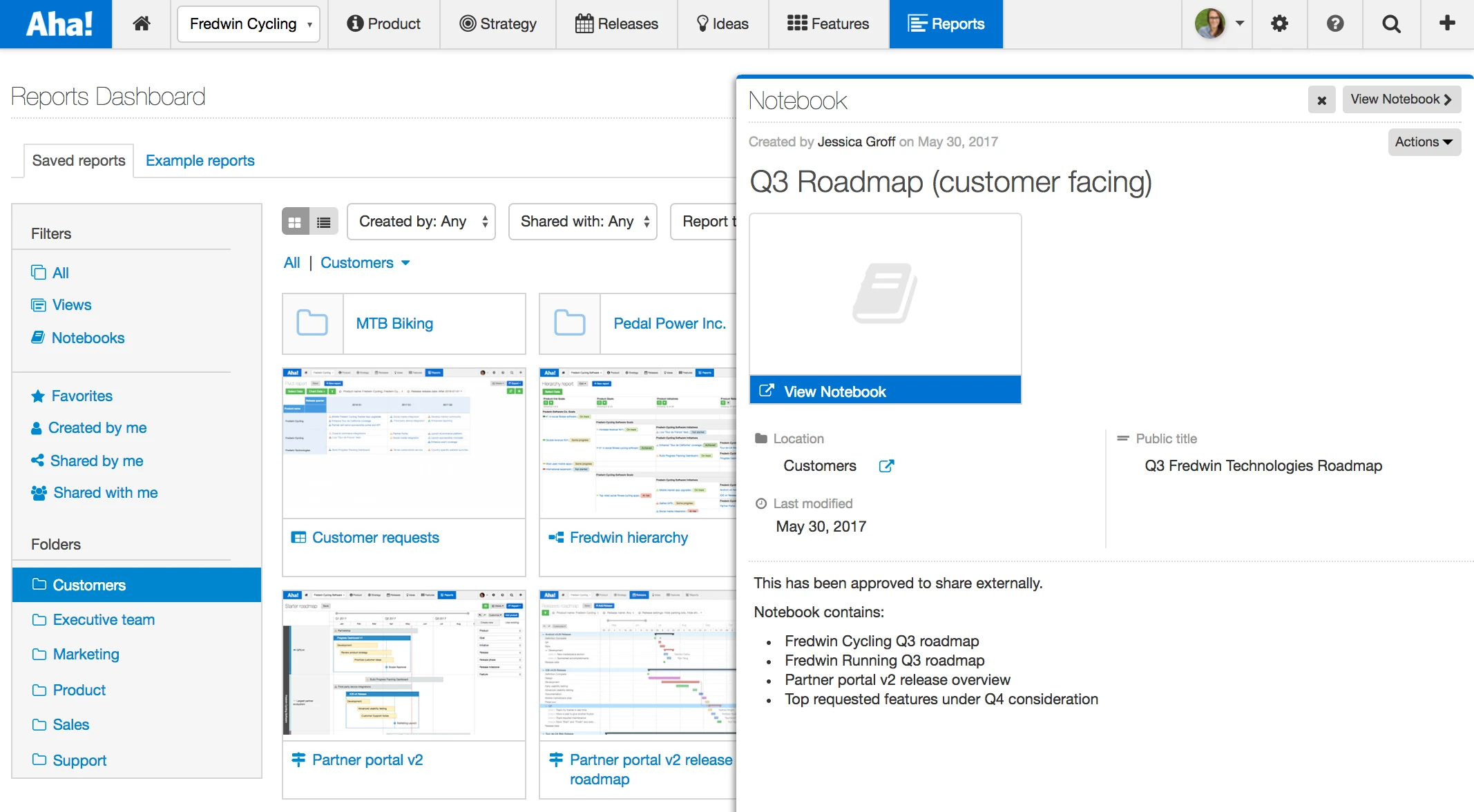The height and width of the screenshot is (812, 1474).
Task: Click Notebooks filter in sidebar
Action: pos(88,338)
